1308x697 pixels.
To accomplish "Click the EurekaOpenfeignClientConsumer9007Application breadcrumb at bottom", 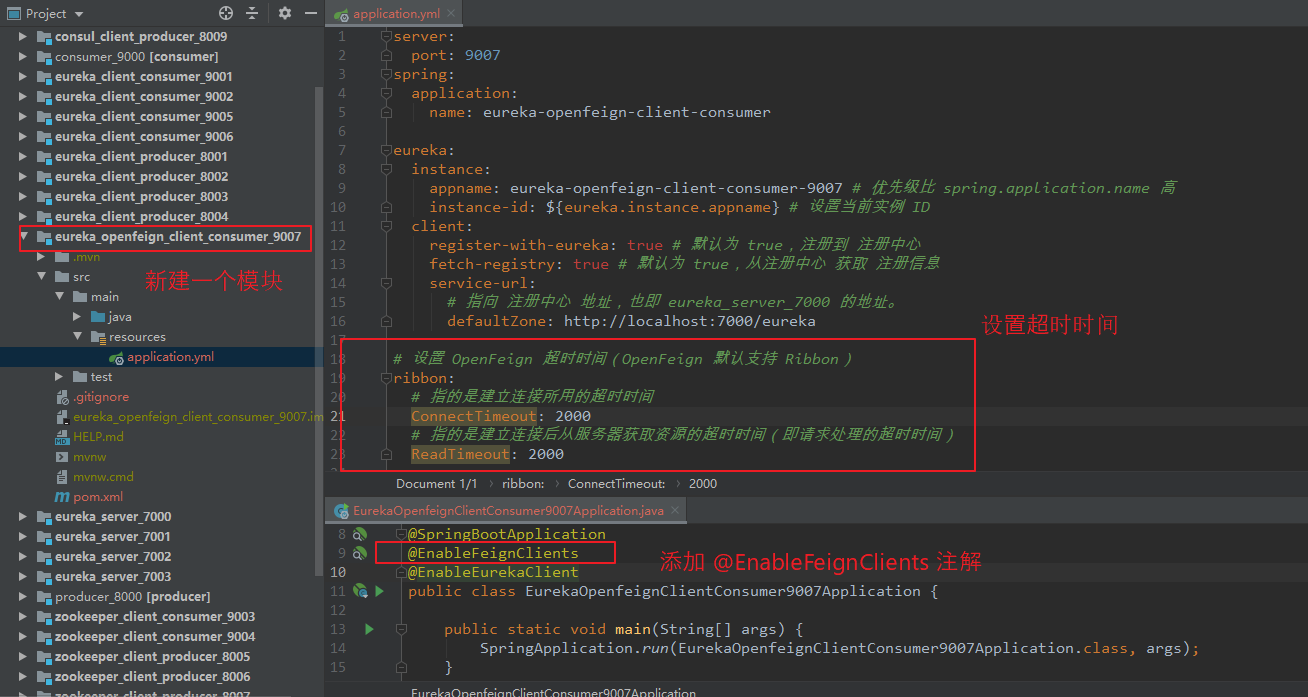I will point(553,692).
